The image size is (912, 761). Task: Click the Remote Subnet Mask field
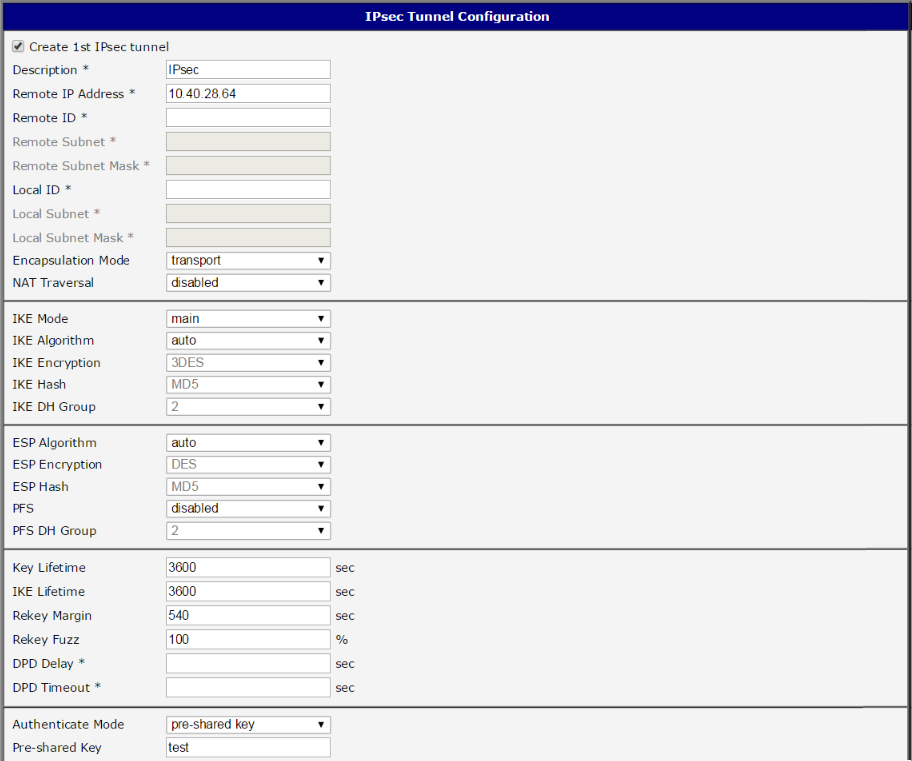tap(248, 166)
